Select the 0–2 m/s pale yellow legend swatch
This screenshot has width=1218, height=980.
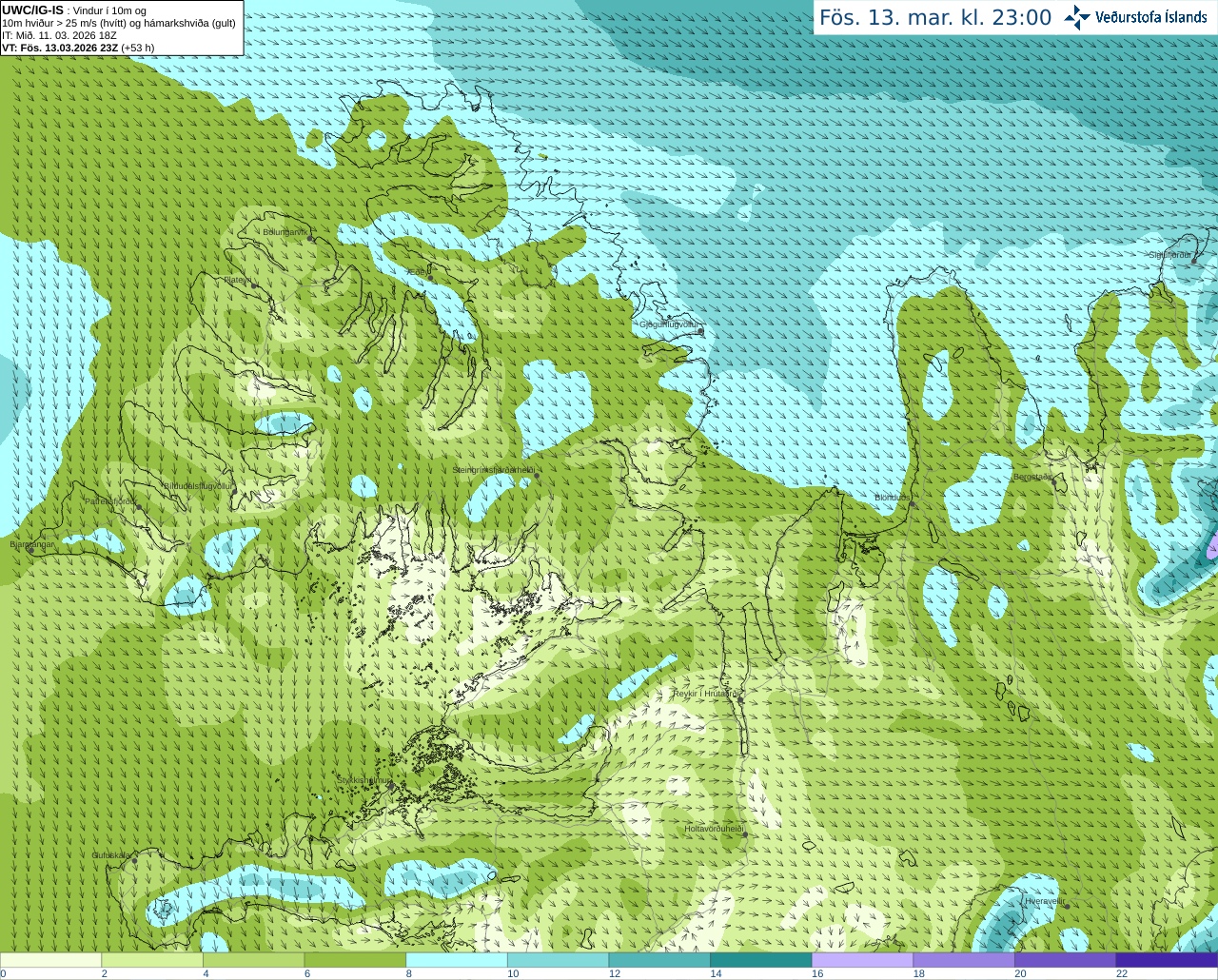[x=50, y=960]
